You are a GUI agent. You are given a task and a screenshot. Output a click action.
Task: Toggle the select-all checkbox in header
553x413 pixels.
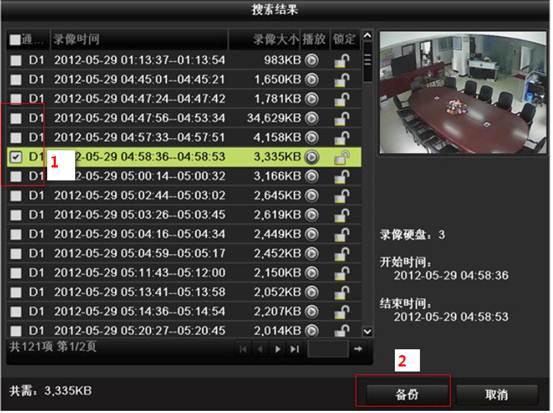click(15, 40)
